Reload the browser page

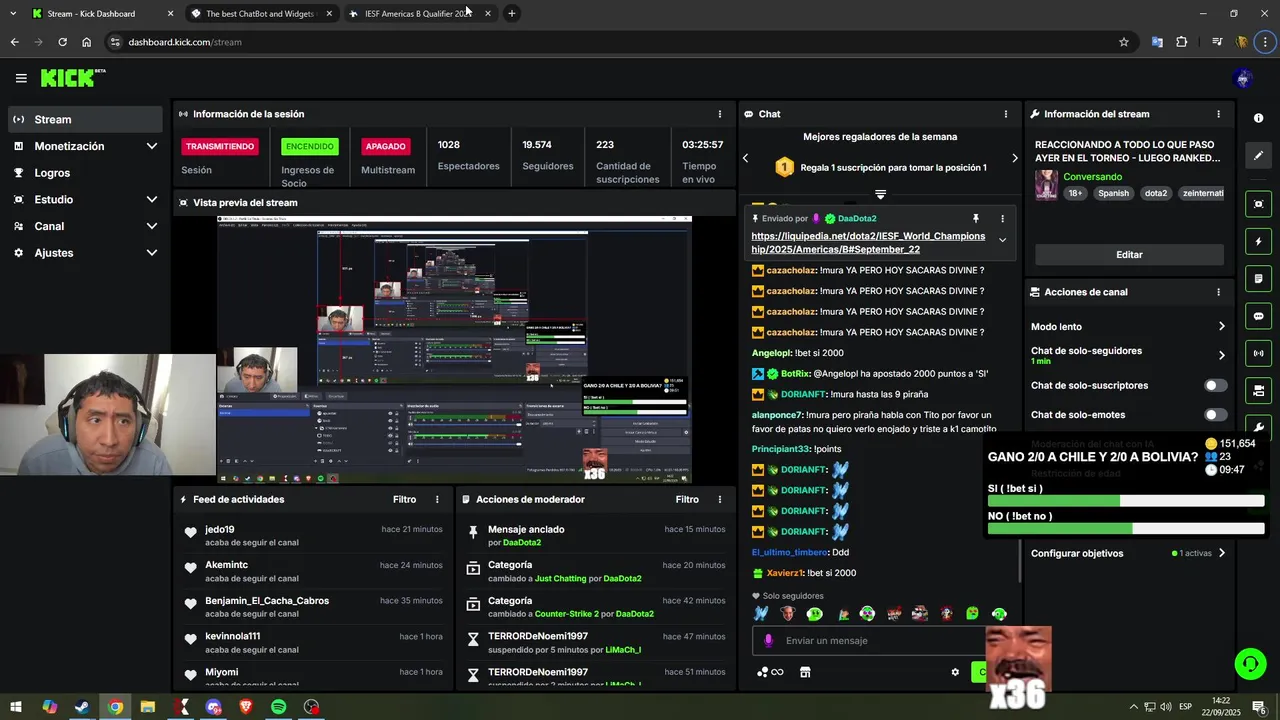[x=62, y=42]
